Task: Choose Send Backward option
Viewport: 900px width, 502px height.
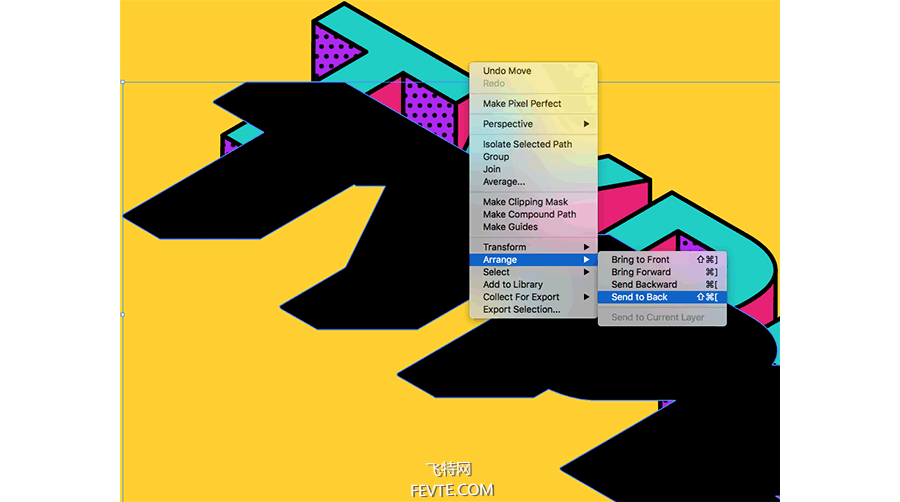Action: tap(662, 285)
